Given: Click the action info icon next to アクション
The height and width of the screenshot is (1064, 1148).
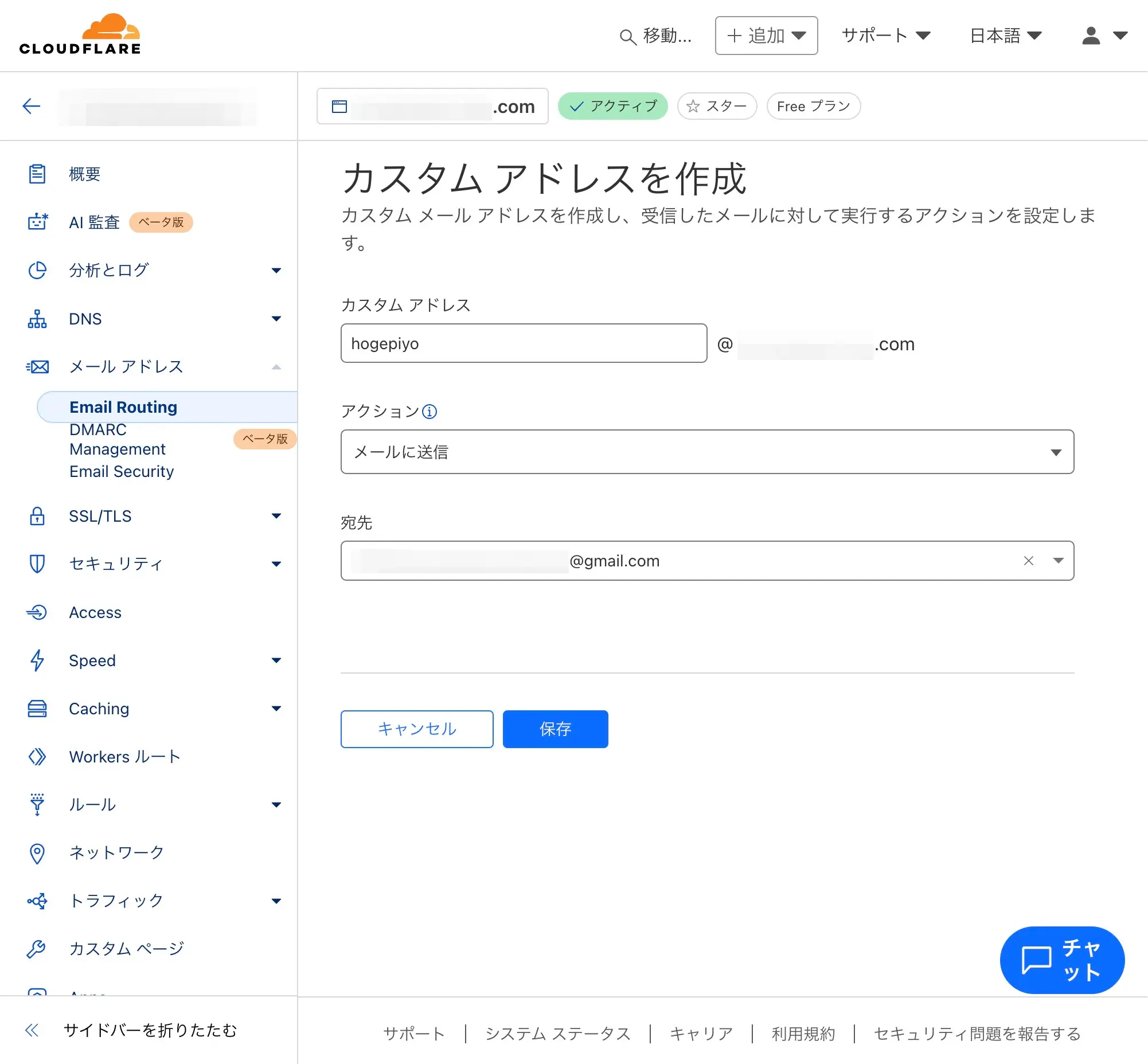Looking at the screenshot, I should click(429, 411).
